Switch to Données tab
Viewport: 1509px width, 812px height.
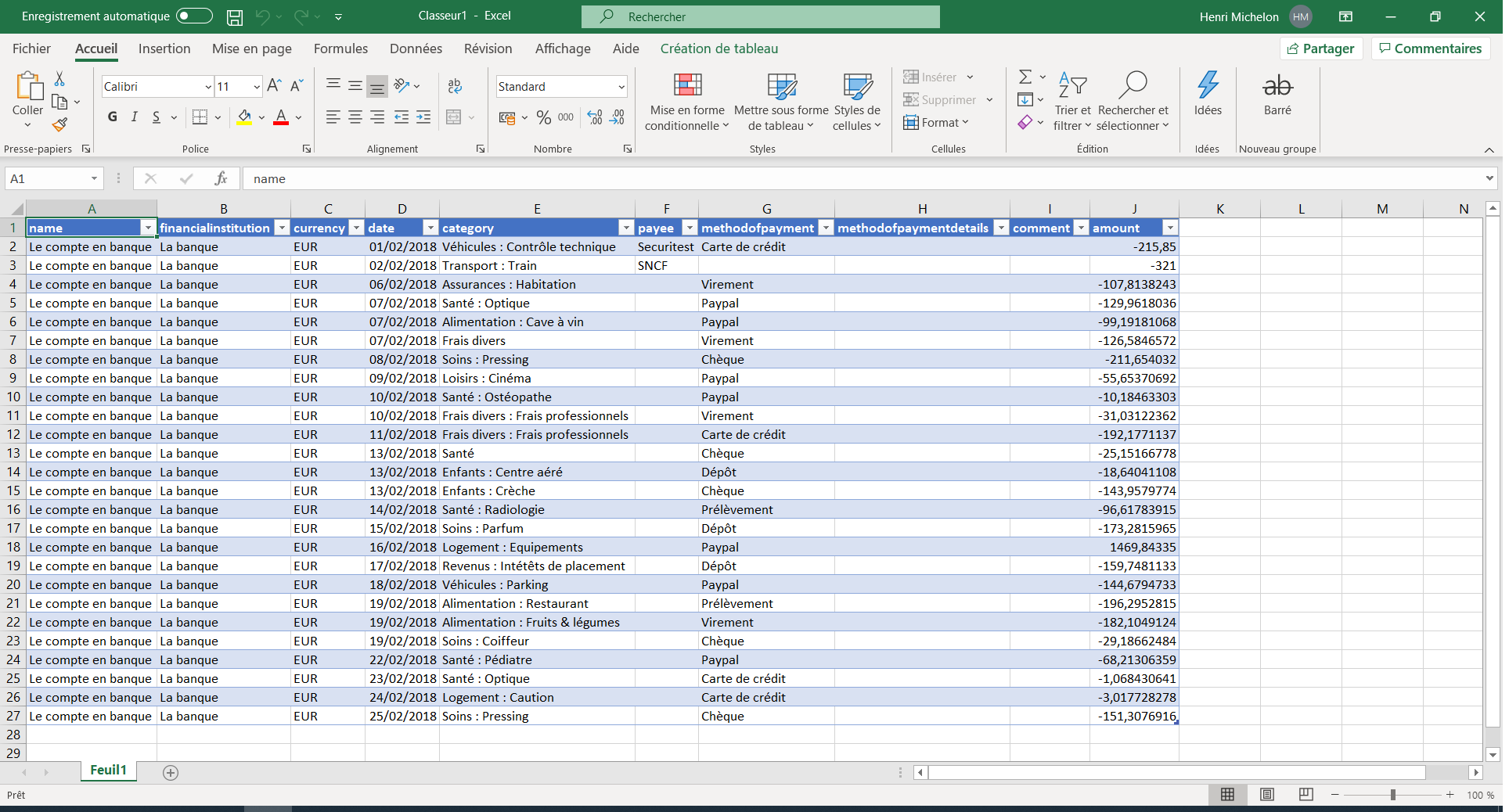416,49
